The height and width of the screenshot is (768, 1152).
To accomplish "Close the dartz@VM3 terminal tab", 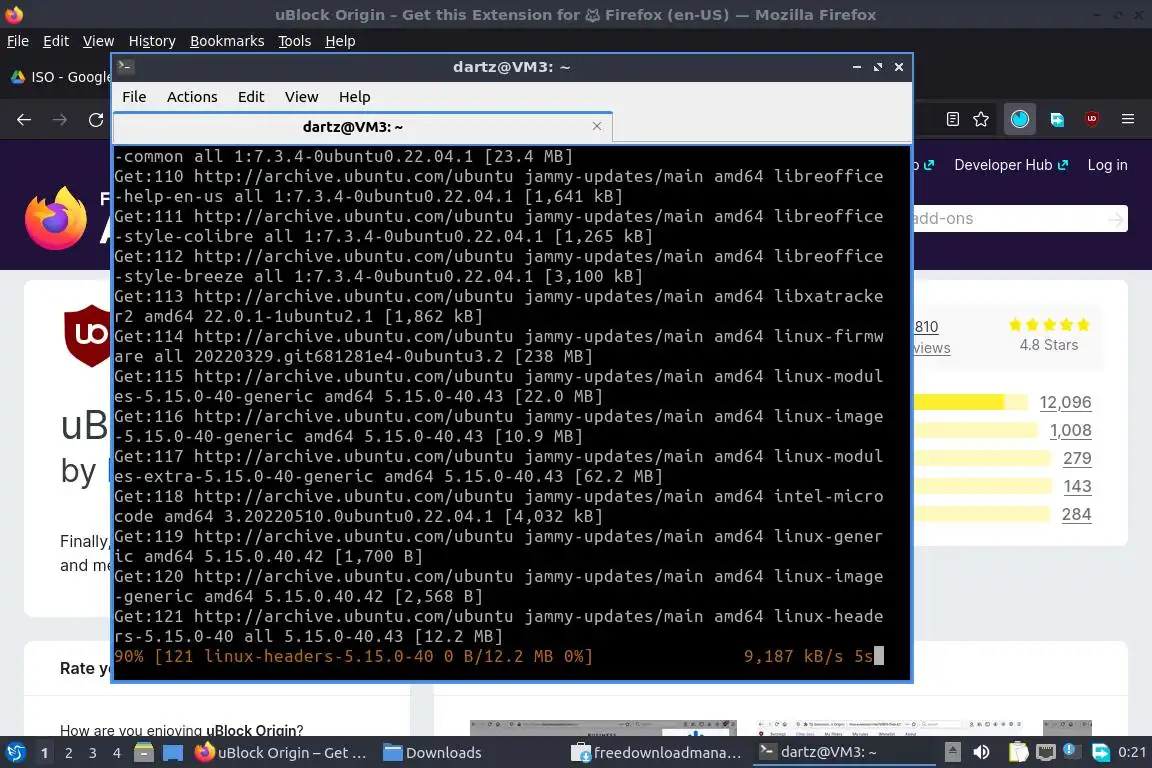I will pyautogui.click(x=597, y=126).
